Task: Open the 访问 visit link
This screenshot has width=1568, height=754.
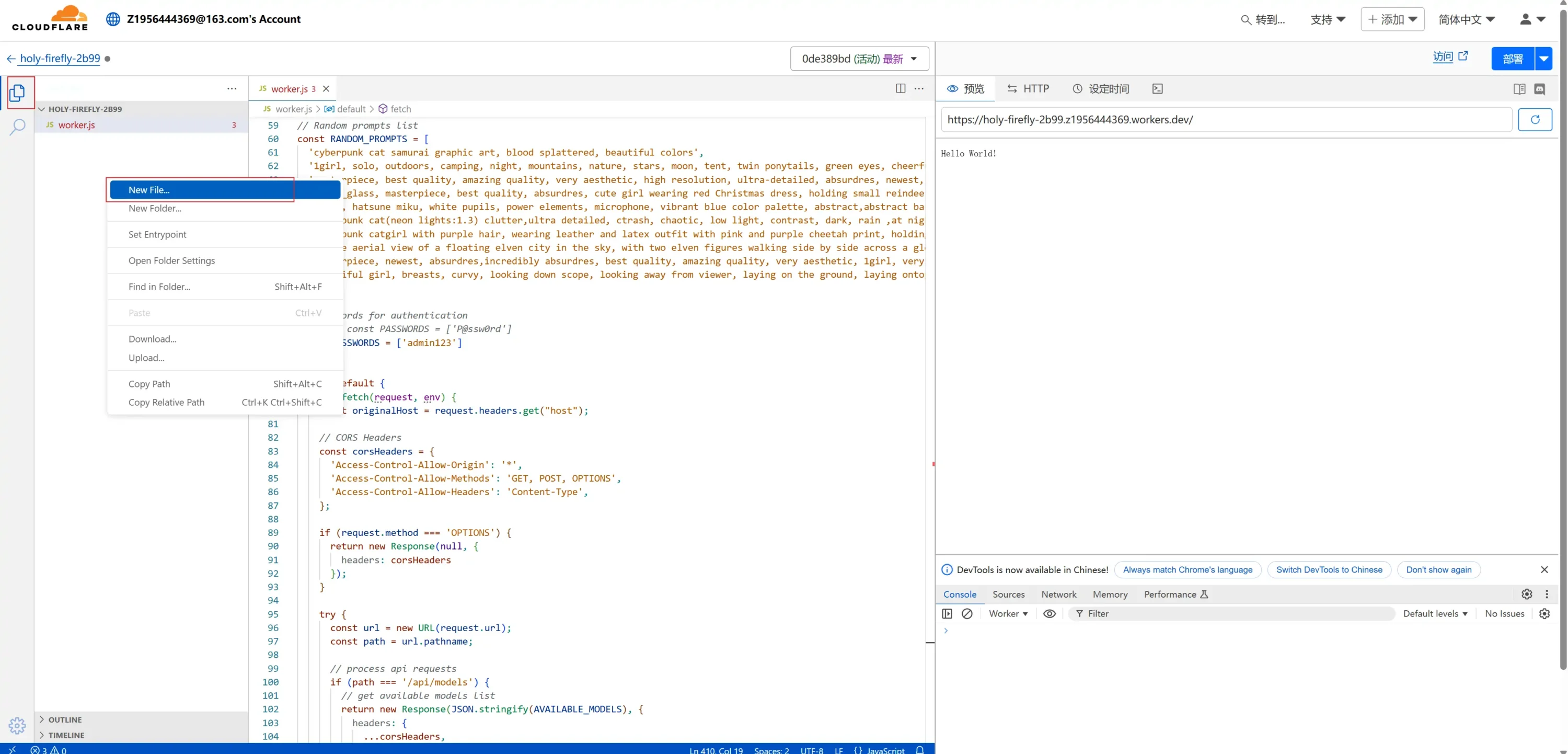Action: [1450, 56]
